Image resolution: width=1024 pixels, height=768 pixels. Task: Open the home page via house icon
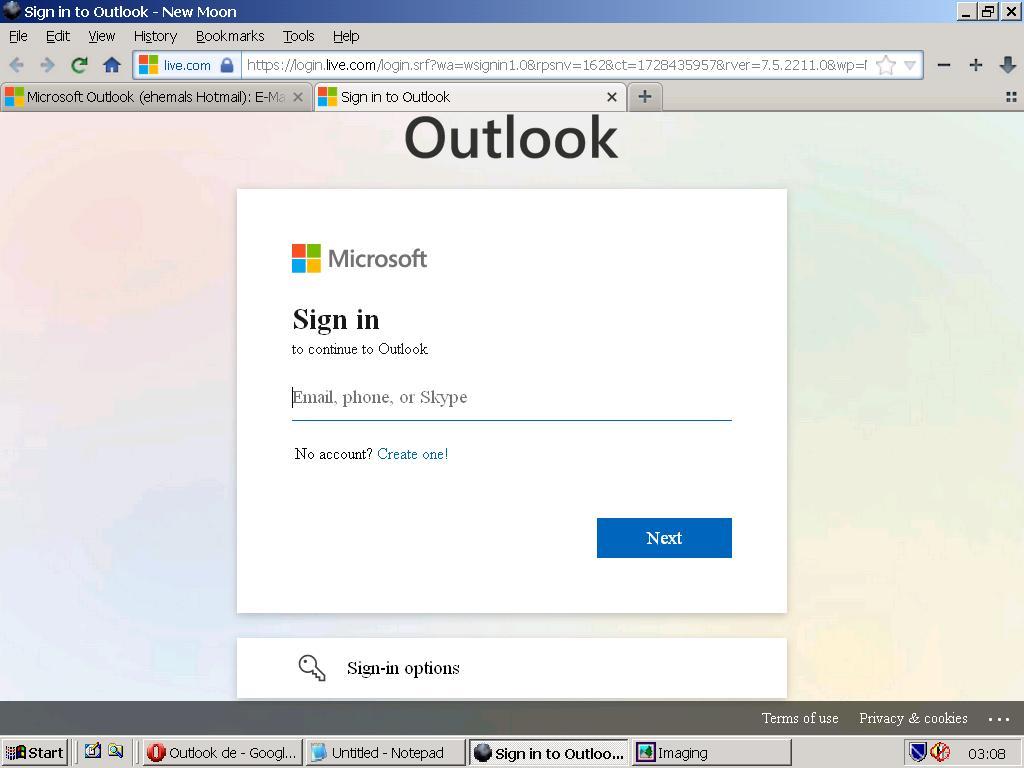coord(112,65)
